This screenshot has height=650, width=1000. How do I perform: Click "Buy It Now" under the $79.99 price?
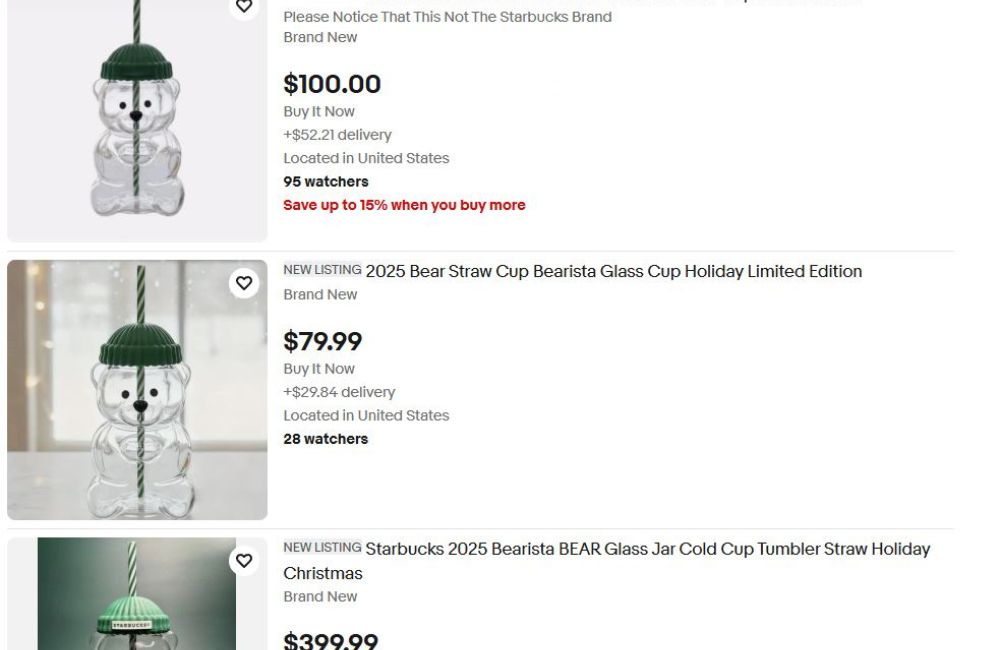tap(319, 369)
